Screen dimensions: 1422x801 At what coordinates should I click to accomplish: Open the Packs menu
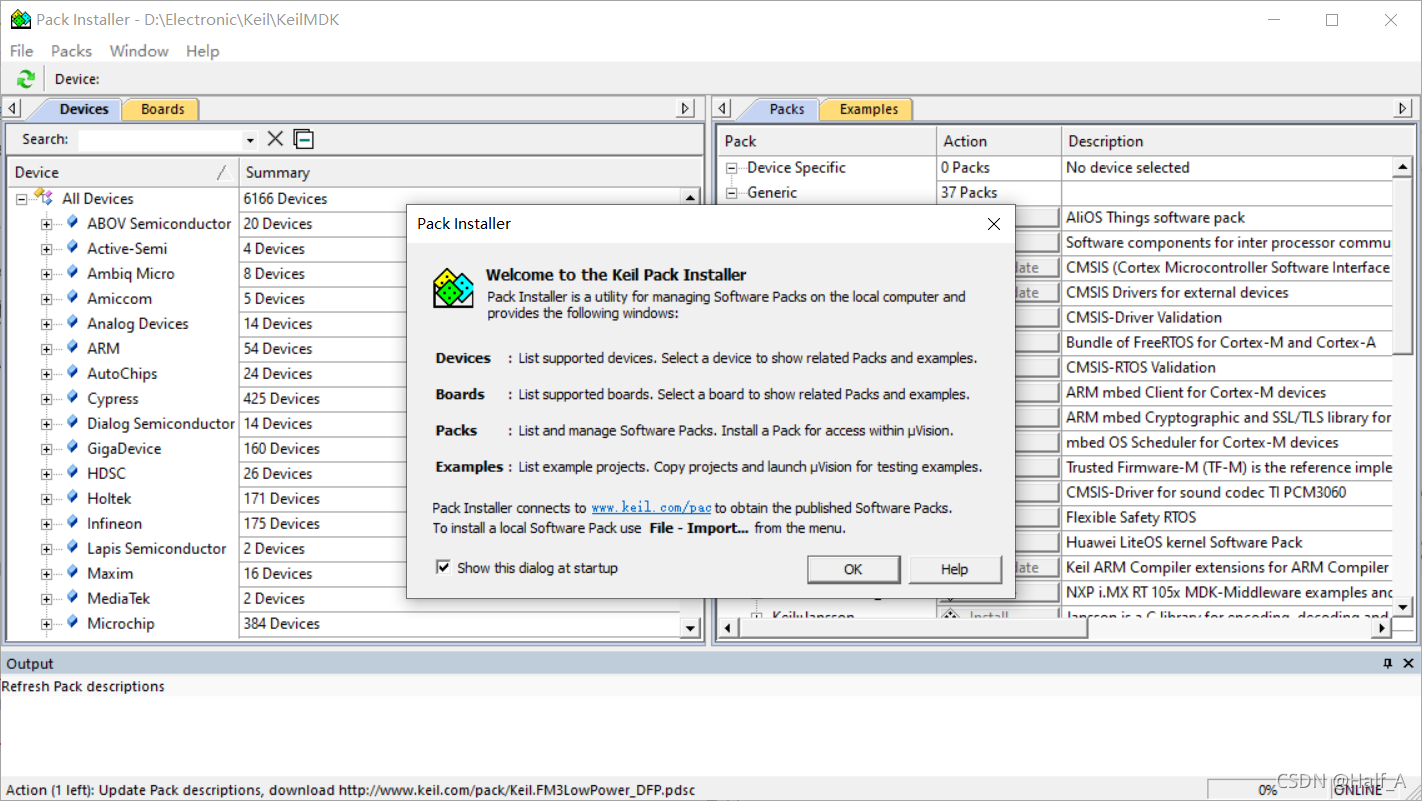coord(71,51)
